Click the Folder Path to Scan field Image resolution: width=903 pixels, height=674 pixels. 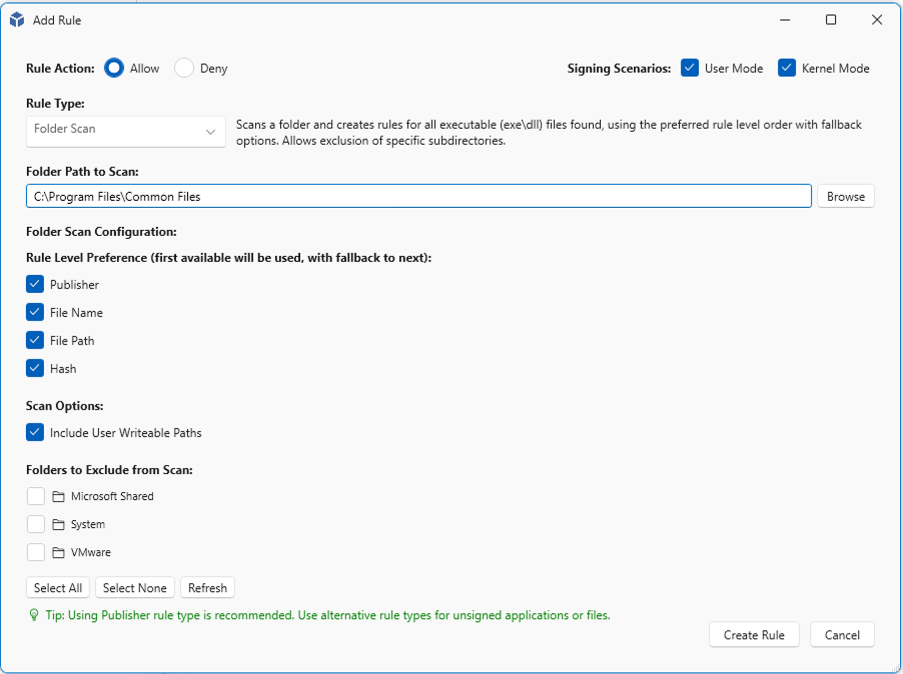click(418, 197)
